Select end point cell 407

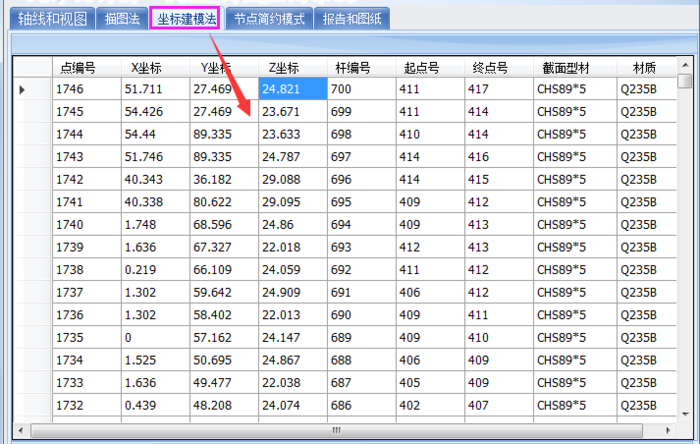pos(499,405)
